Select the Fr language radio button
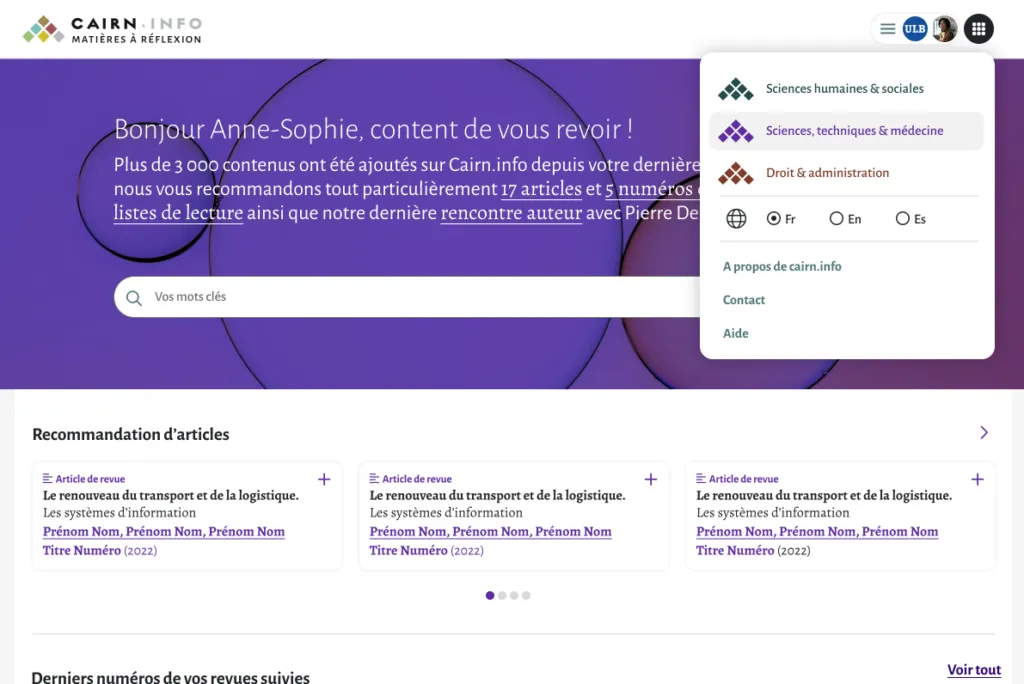 pyautogui.click(x=774, y=219)
